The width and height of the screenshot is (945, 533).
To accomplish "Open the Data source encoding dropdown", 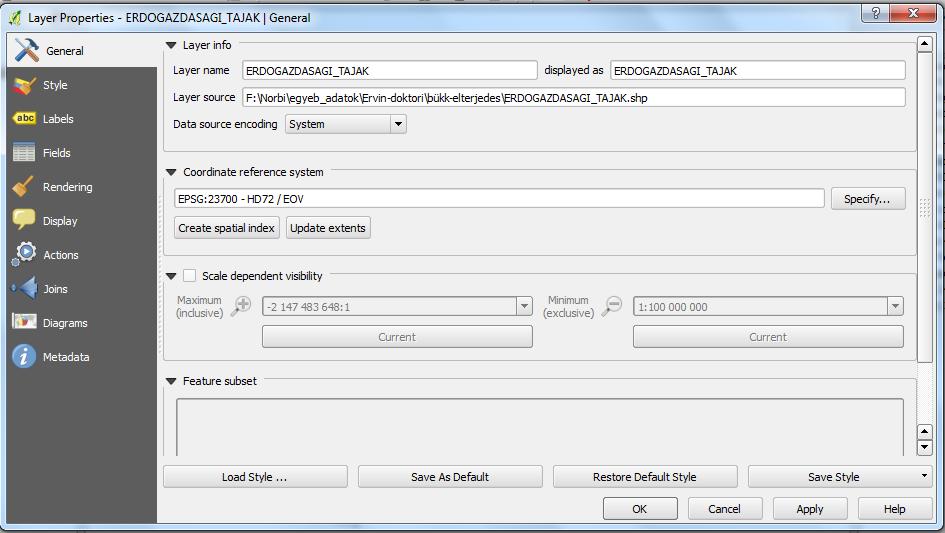I will tap(398, 124).
